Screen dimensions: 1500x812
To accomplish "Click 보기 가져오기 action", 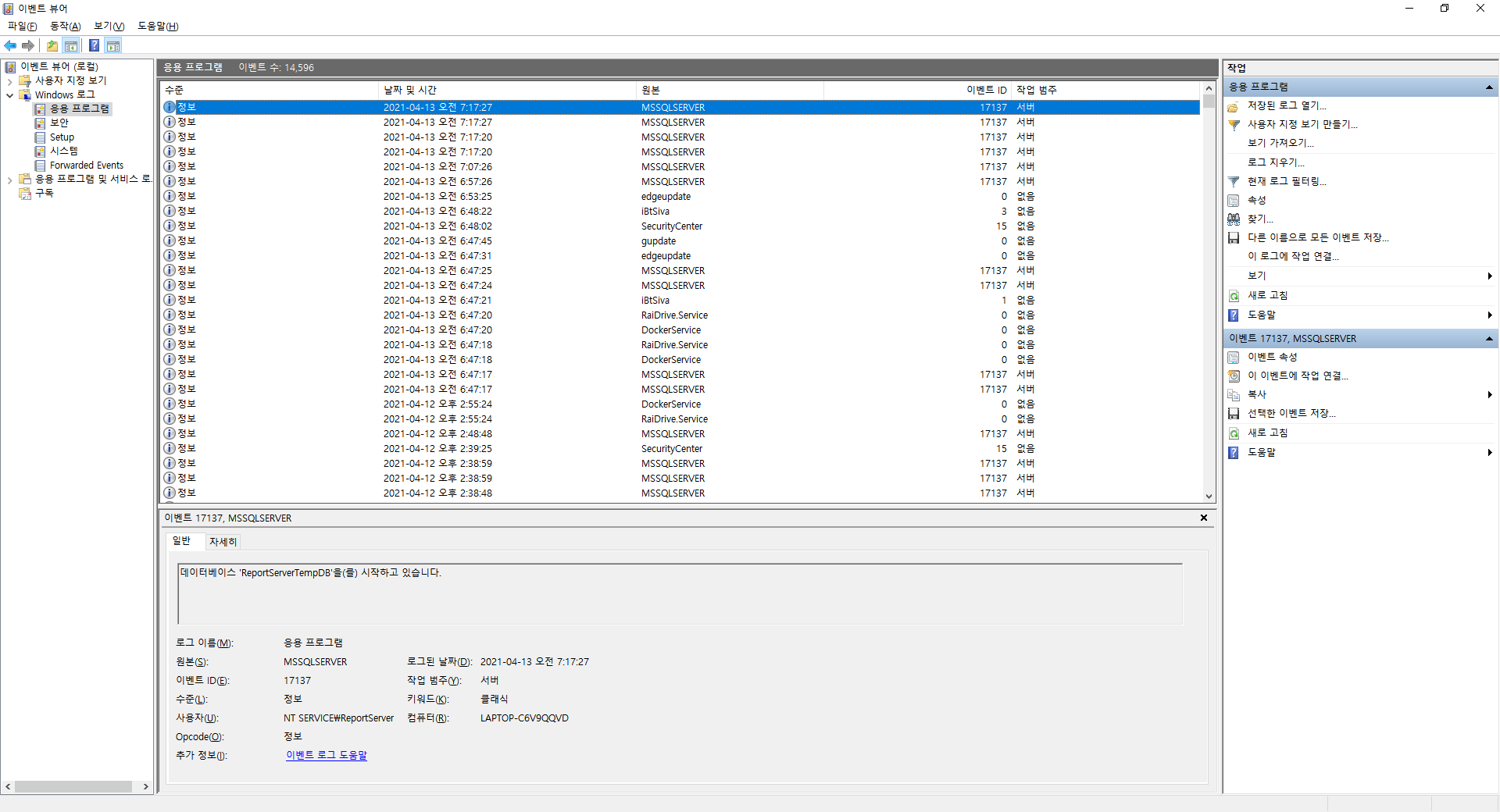I will click(1280, 144).
